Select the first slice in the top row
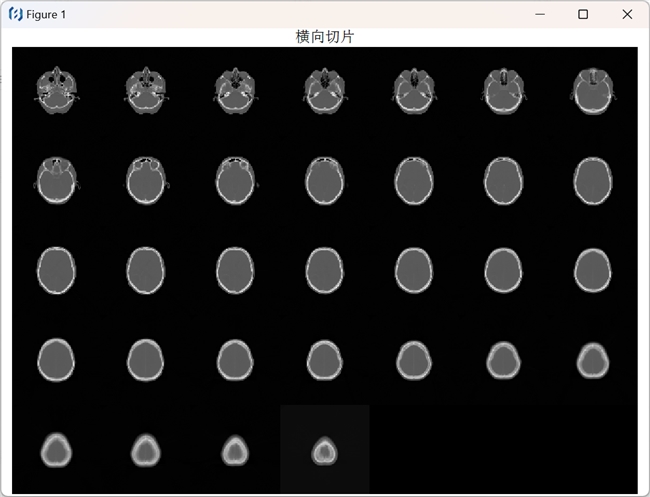This screenshot has height=497, width=650. point(57,90)
